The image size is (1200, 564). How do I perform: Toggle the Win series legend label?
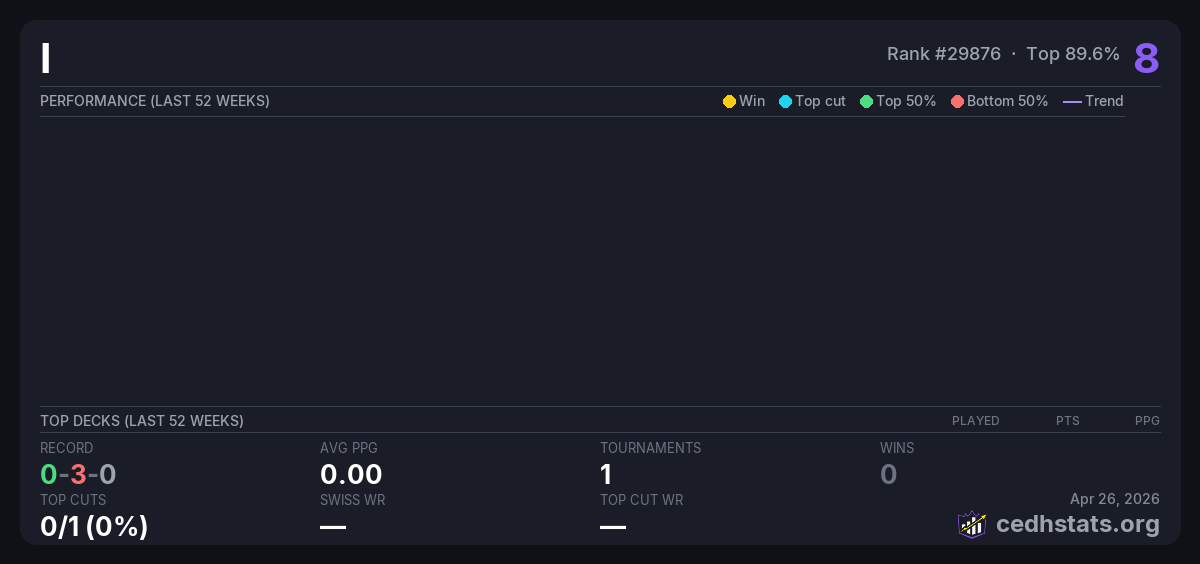752,101
